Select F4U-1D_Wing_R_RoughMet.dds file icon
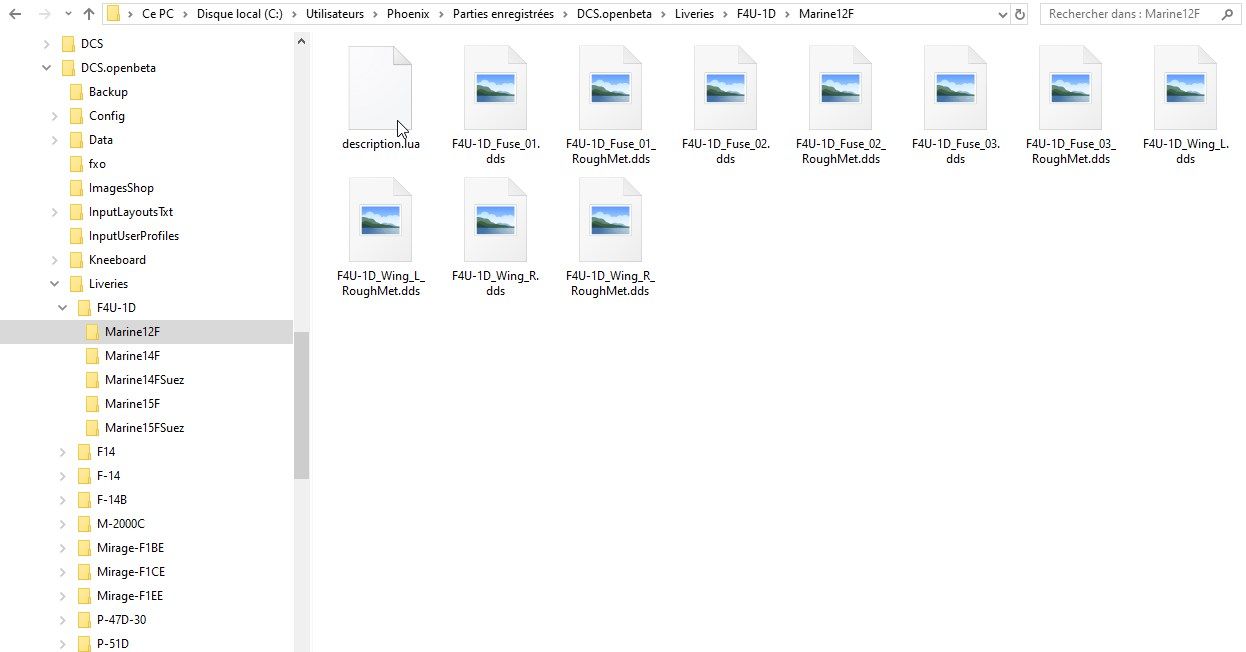The height and width of the screenshot is (652, 1246). [x=610, y=220]
